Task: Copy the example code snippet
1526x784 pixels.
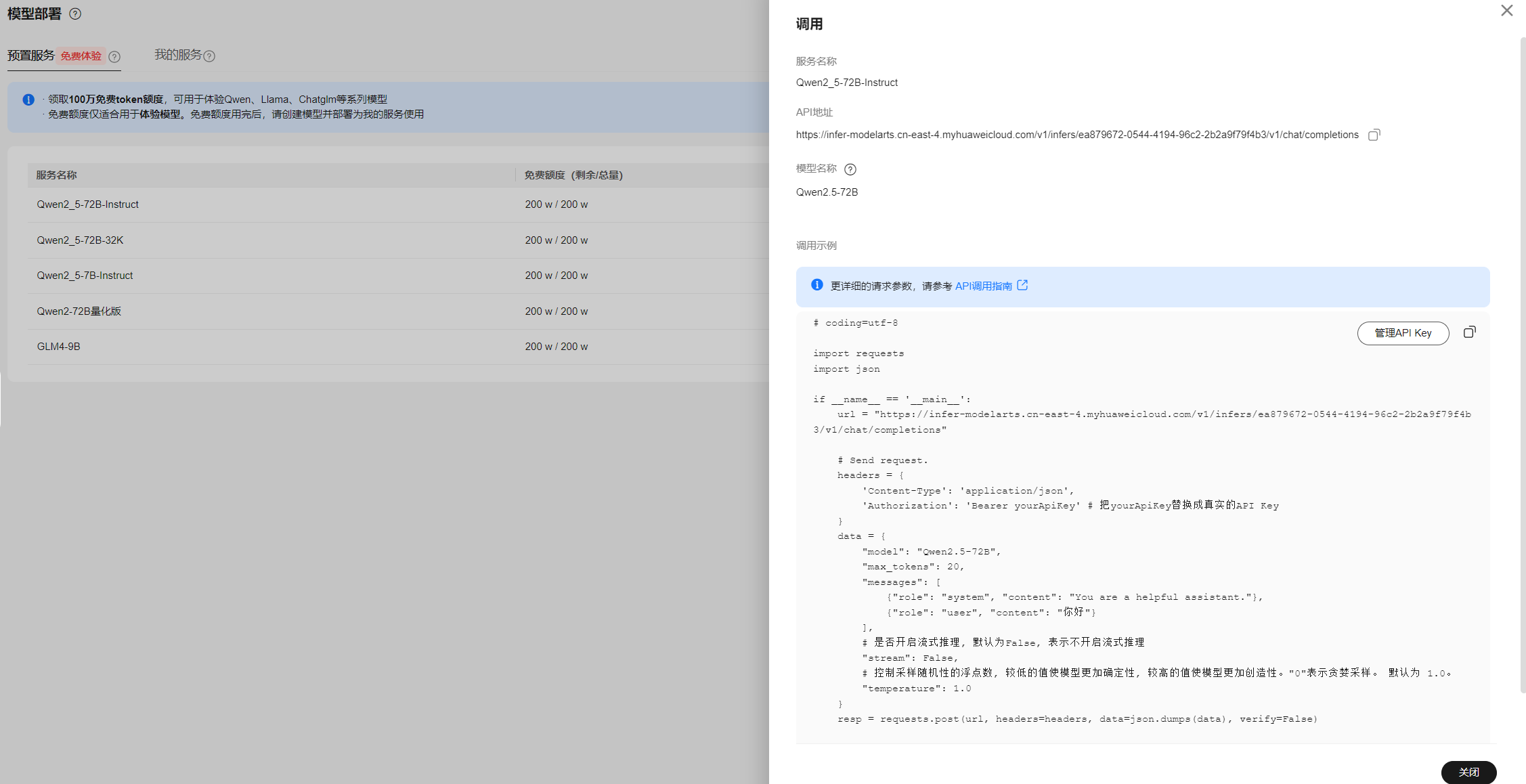Action: pyautogui.click(x=1469, y=332)
